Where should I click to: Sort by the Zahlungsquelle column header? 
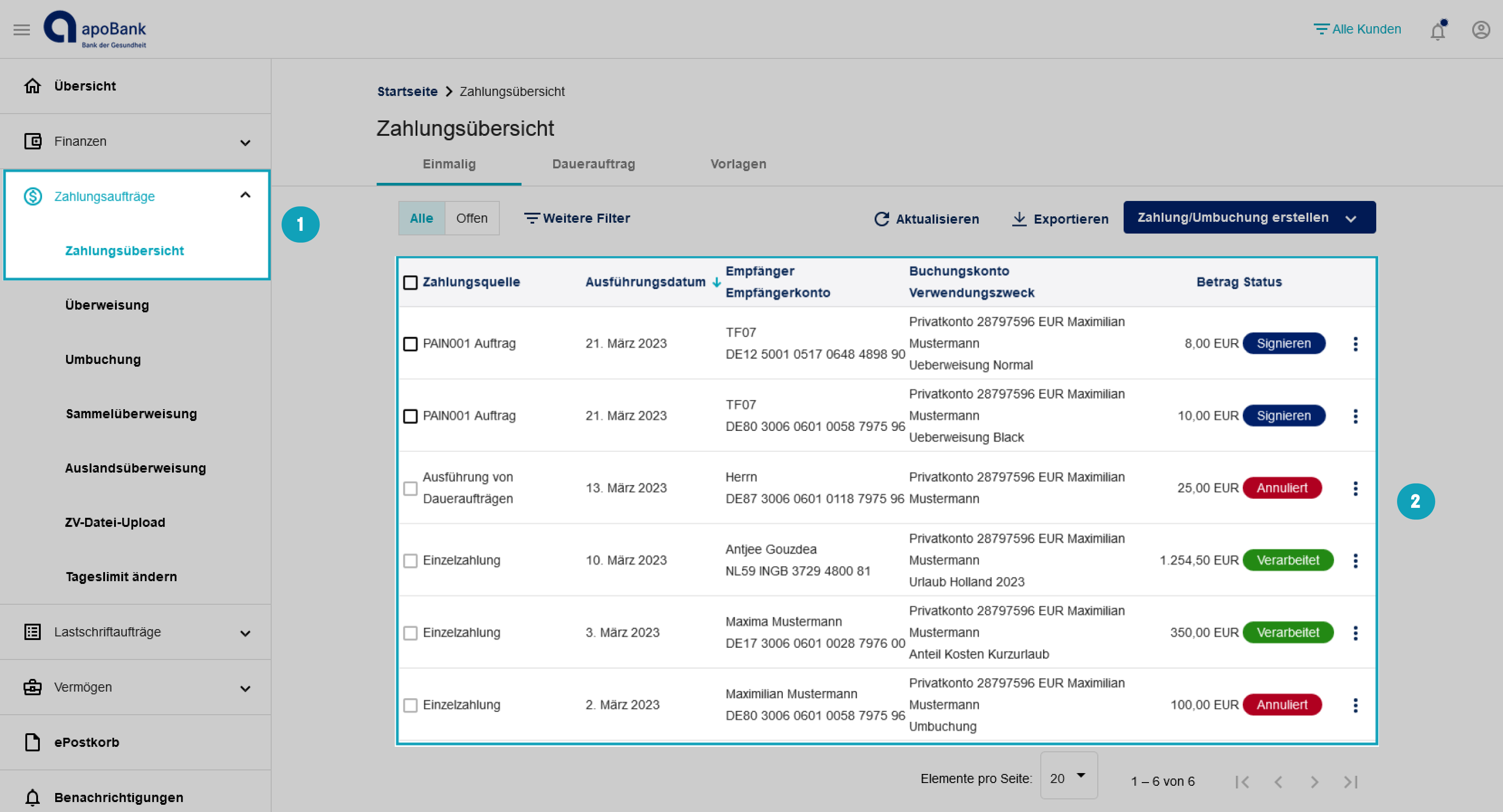pos(471,282)
